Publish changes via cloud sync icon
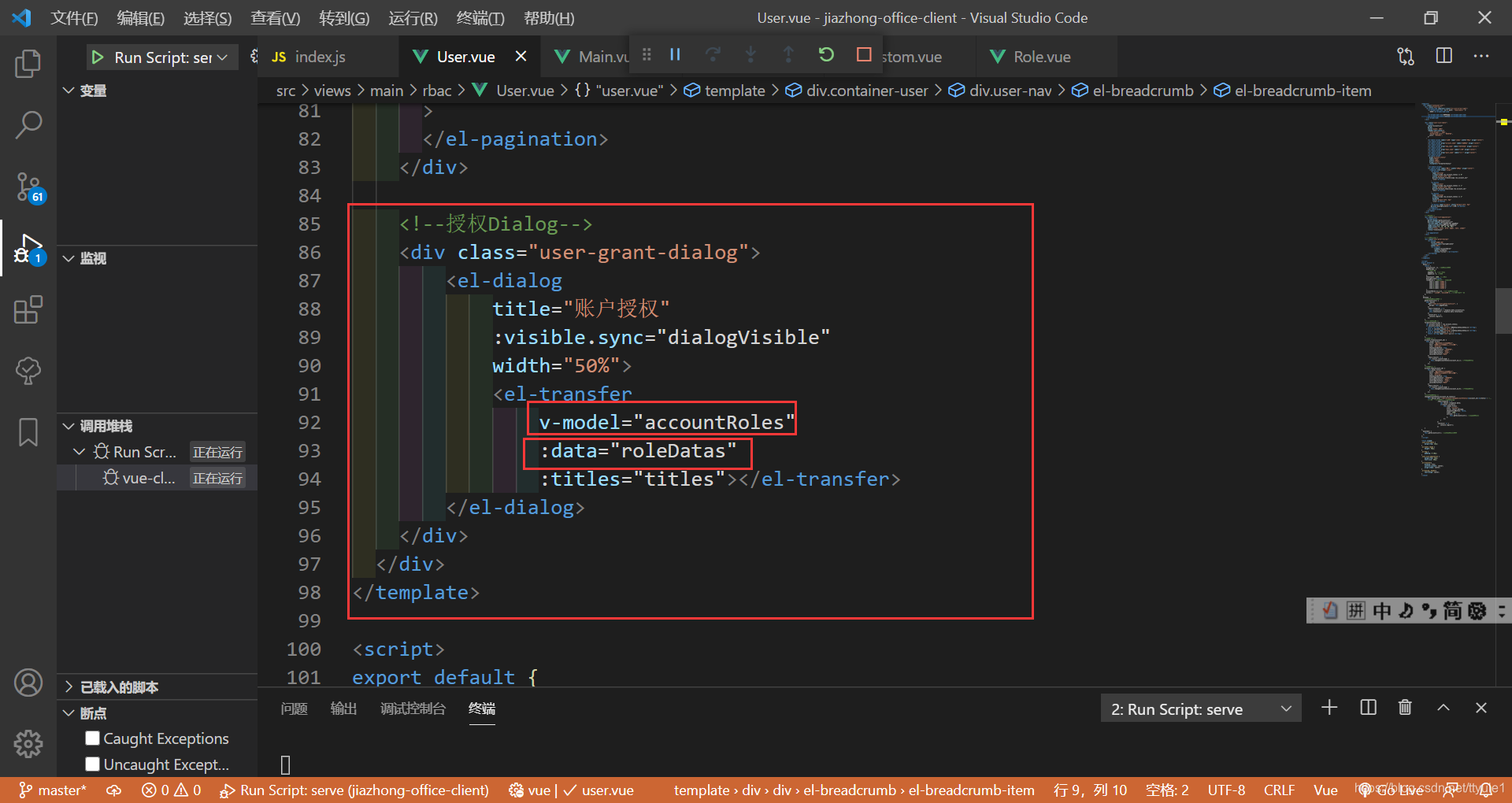The width and height of the screenshot is (1512, 803). [114, 790]
